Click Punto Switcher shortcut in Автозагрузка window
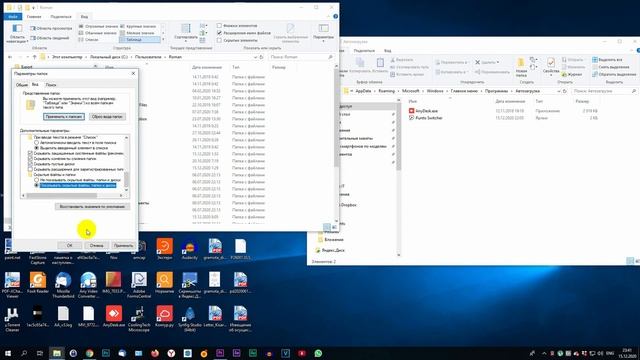The width and height of the screenshot is (640, 360). 425,118
